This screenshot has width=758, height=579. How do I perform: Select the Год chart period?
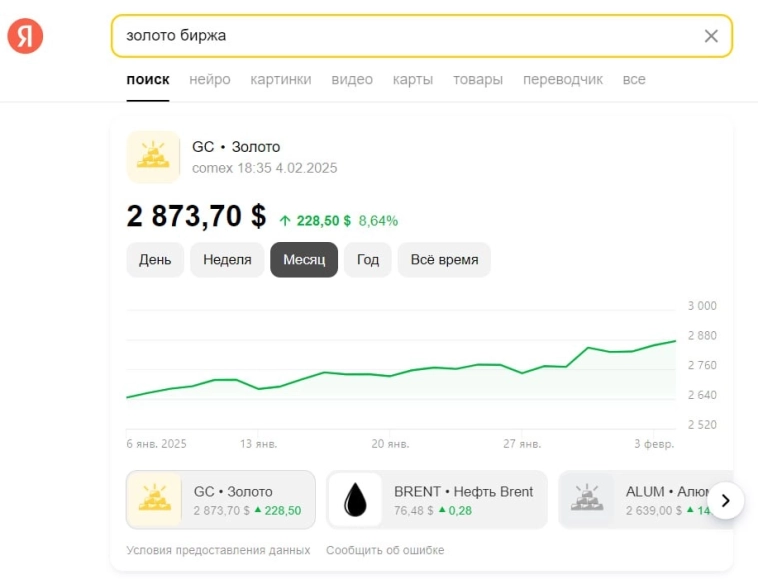pos(368,260)
